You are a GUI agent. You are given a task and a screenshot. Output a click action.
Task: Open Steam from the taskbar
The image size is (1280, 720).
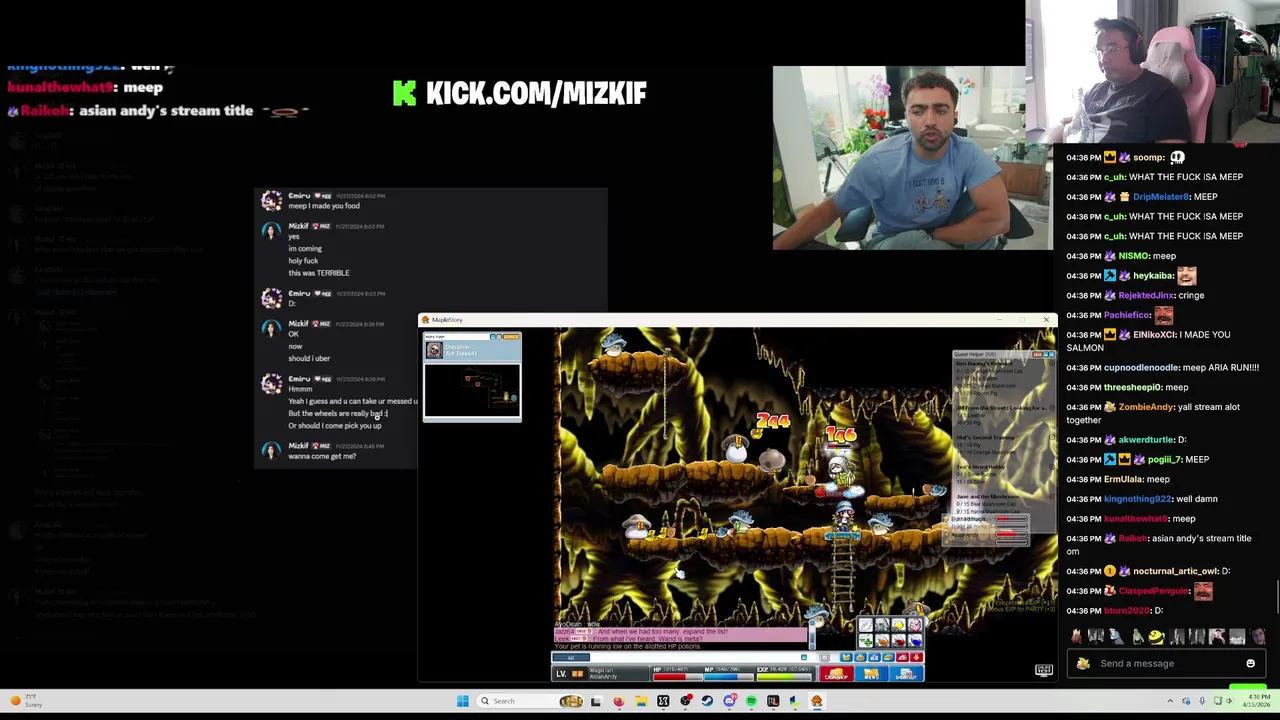click(707, 701)
